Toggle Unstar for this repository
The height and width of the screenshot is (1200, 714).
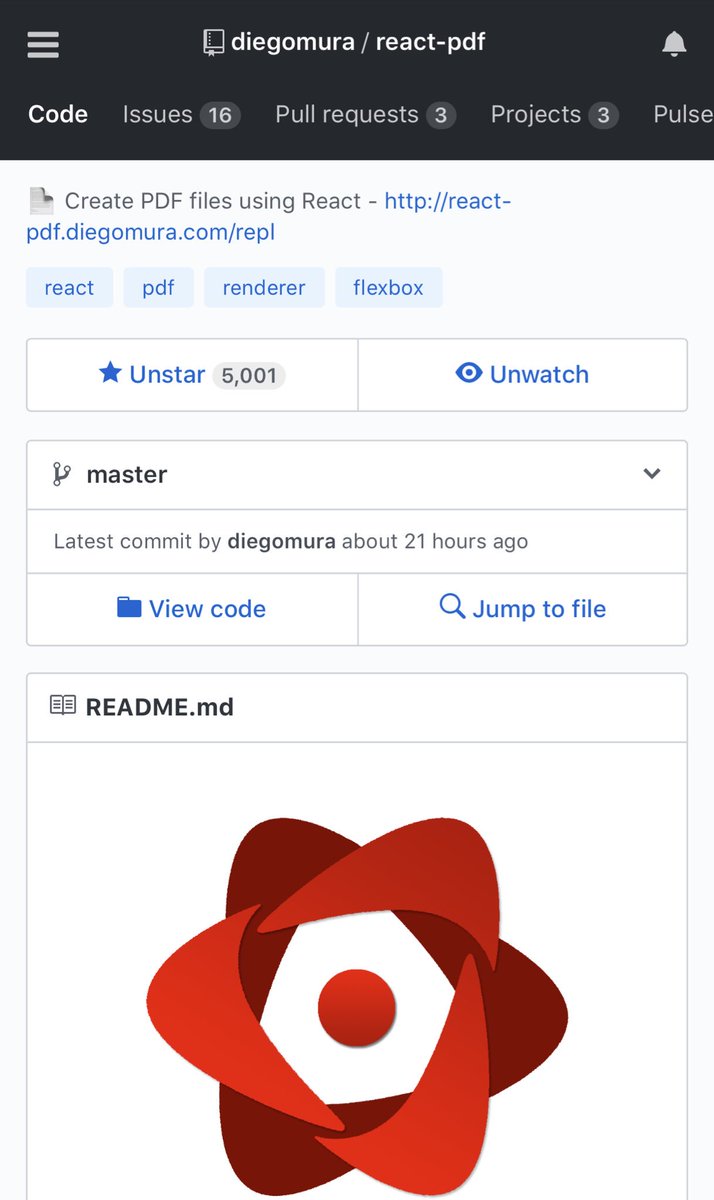click(x=192, y=375)
